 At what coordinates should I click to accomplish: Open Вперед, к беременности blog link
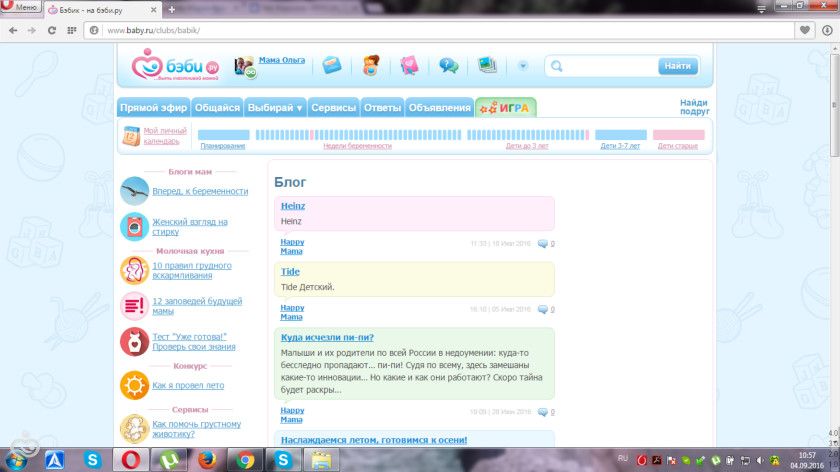tap(200, 191)
